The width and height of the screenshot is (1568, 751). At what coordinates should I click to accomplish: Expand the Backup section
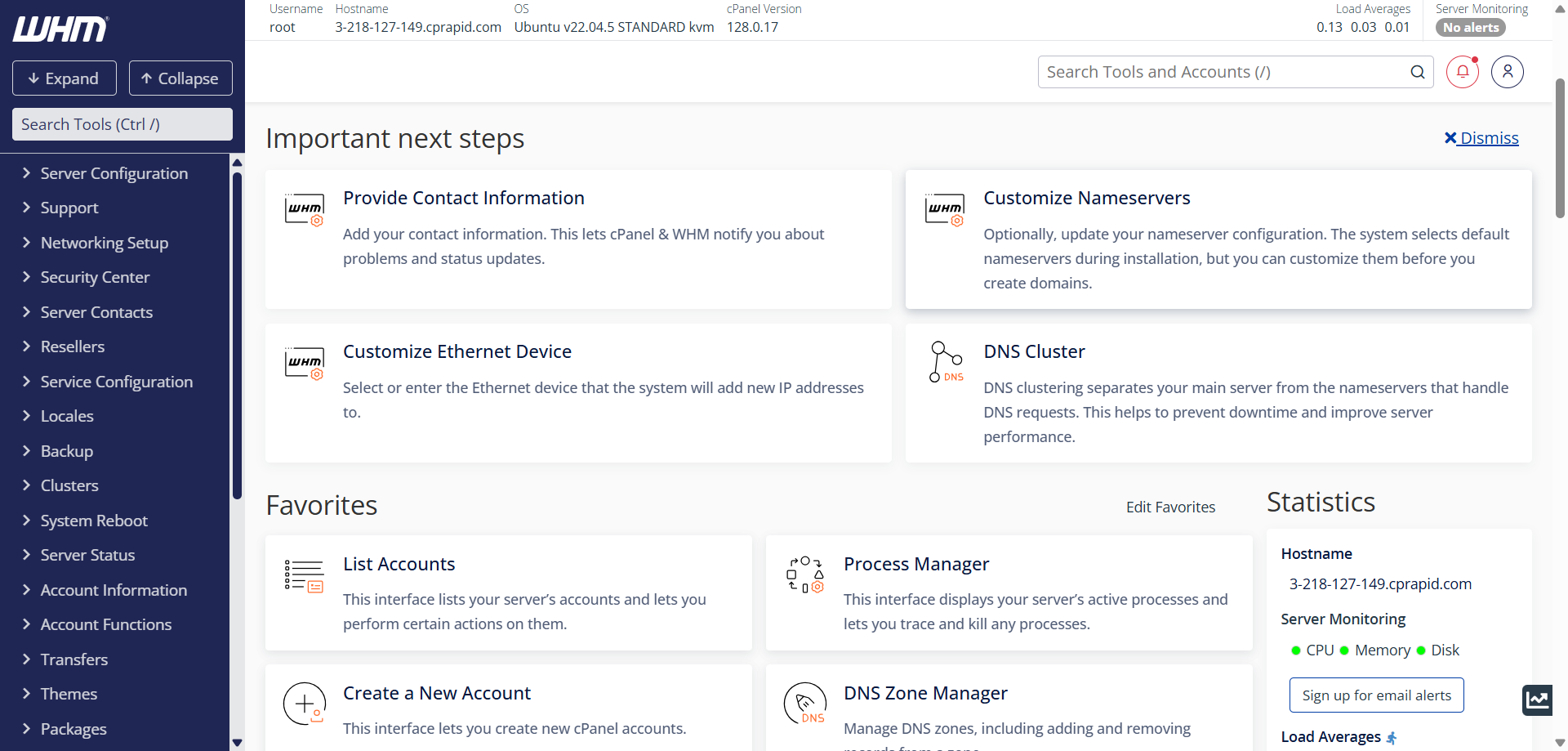67,451
